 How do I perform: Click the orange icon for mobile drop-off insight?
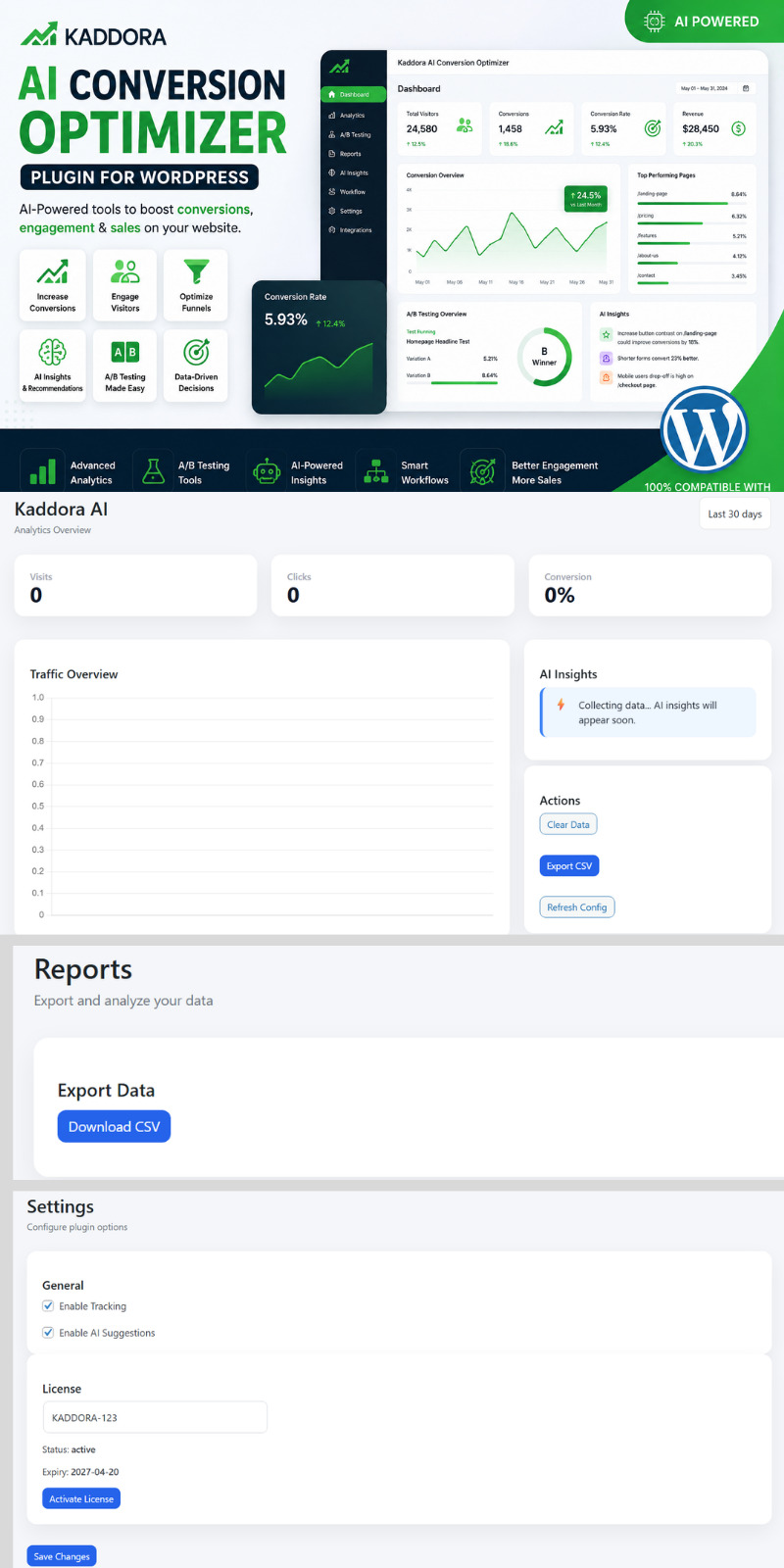[606, 377]
